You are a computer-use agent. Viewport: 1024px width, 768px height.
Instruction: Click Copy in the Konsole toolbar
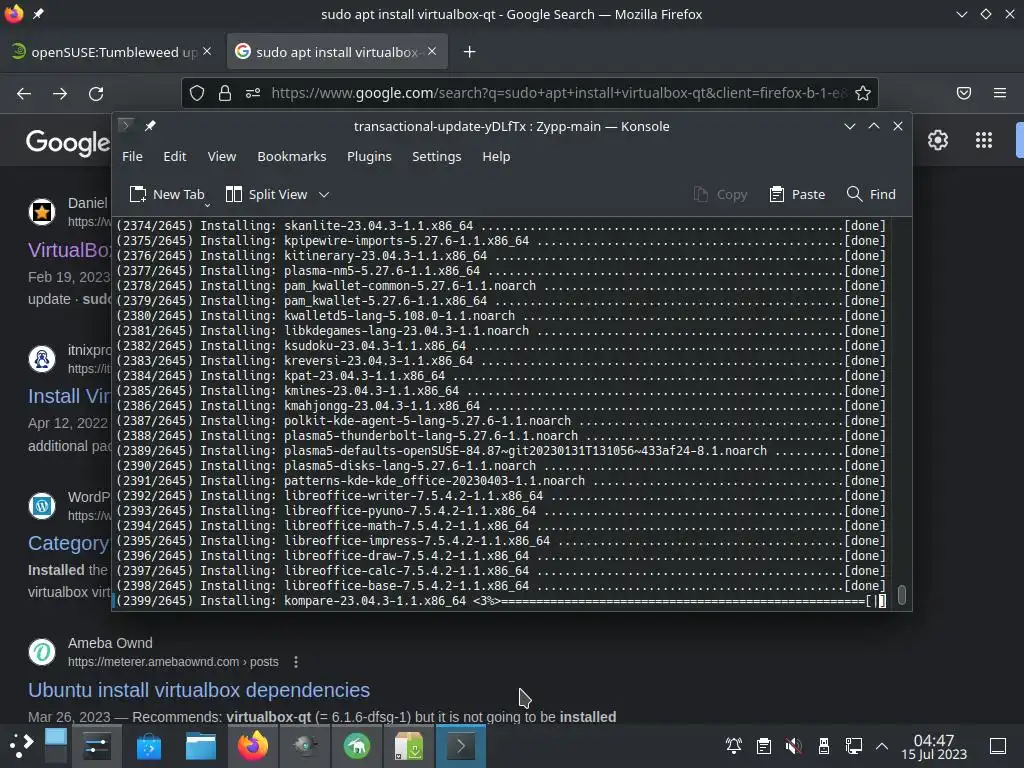(720, 194)
